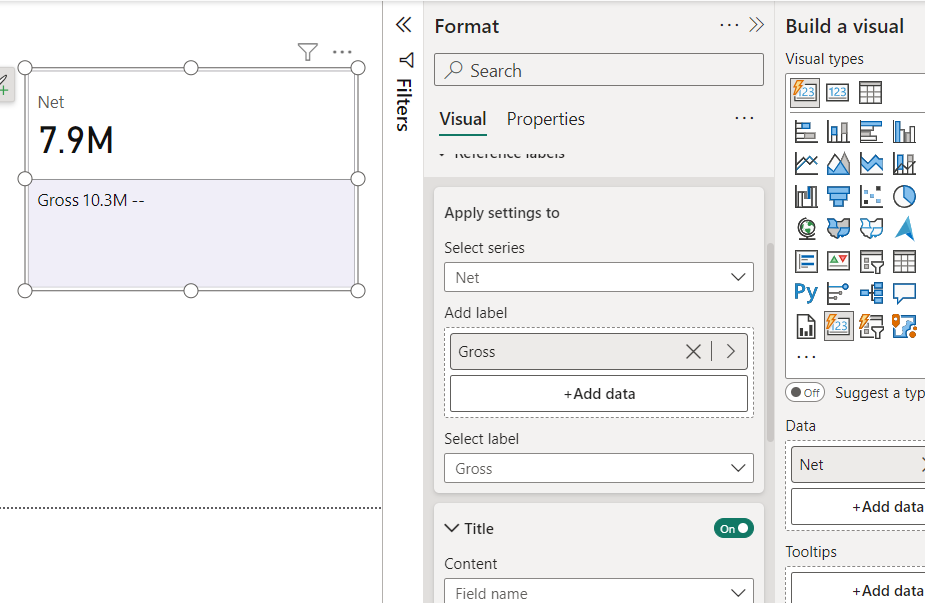Image resolution: width=925 pixels, height=603 pixels.
Task: Open the ellipsis menu beside the Properties tab
Action: click(744, 118)
